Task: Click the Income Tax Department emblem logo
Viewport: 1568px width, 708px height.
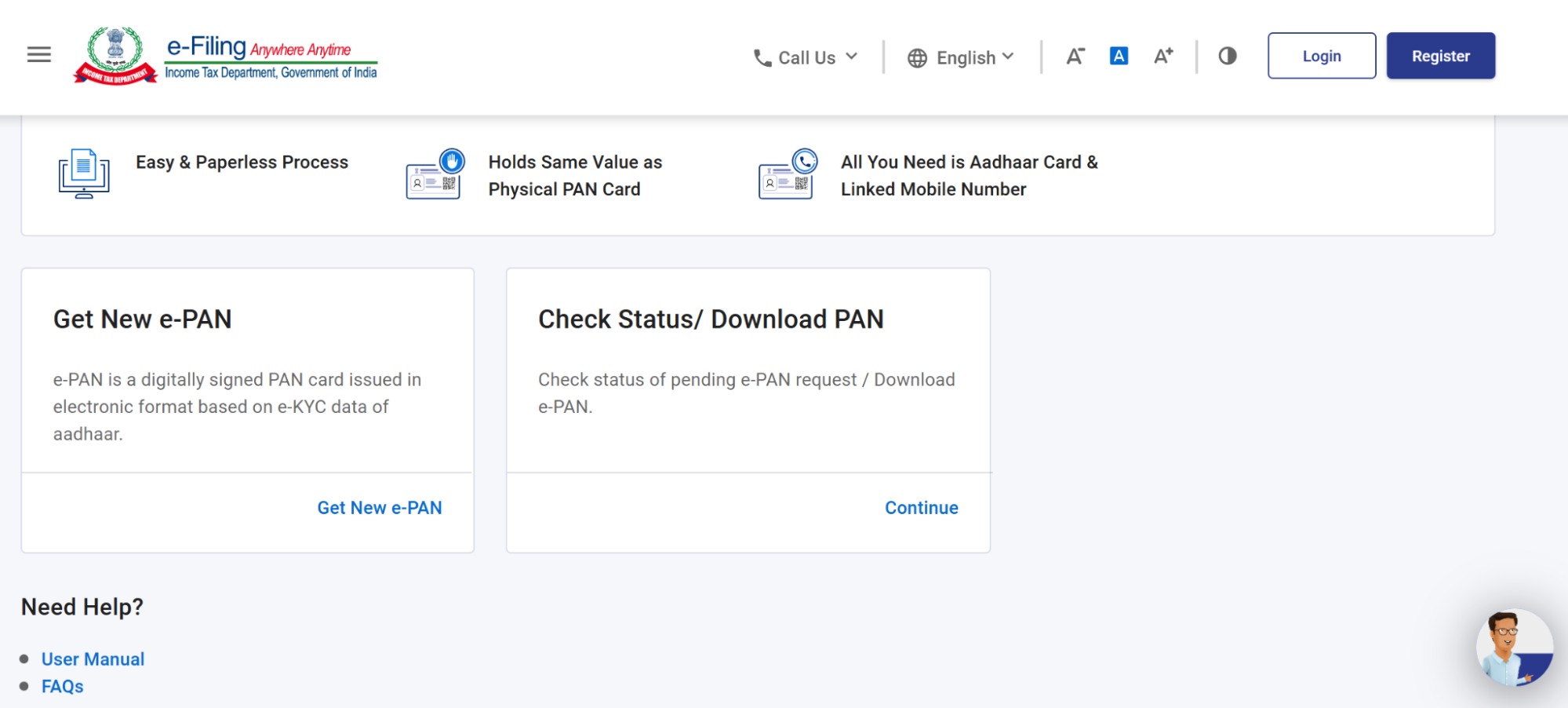Action: point(115,55)
